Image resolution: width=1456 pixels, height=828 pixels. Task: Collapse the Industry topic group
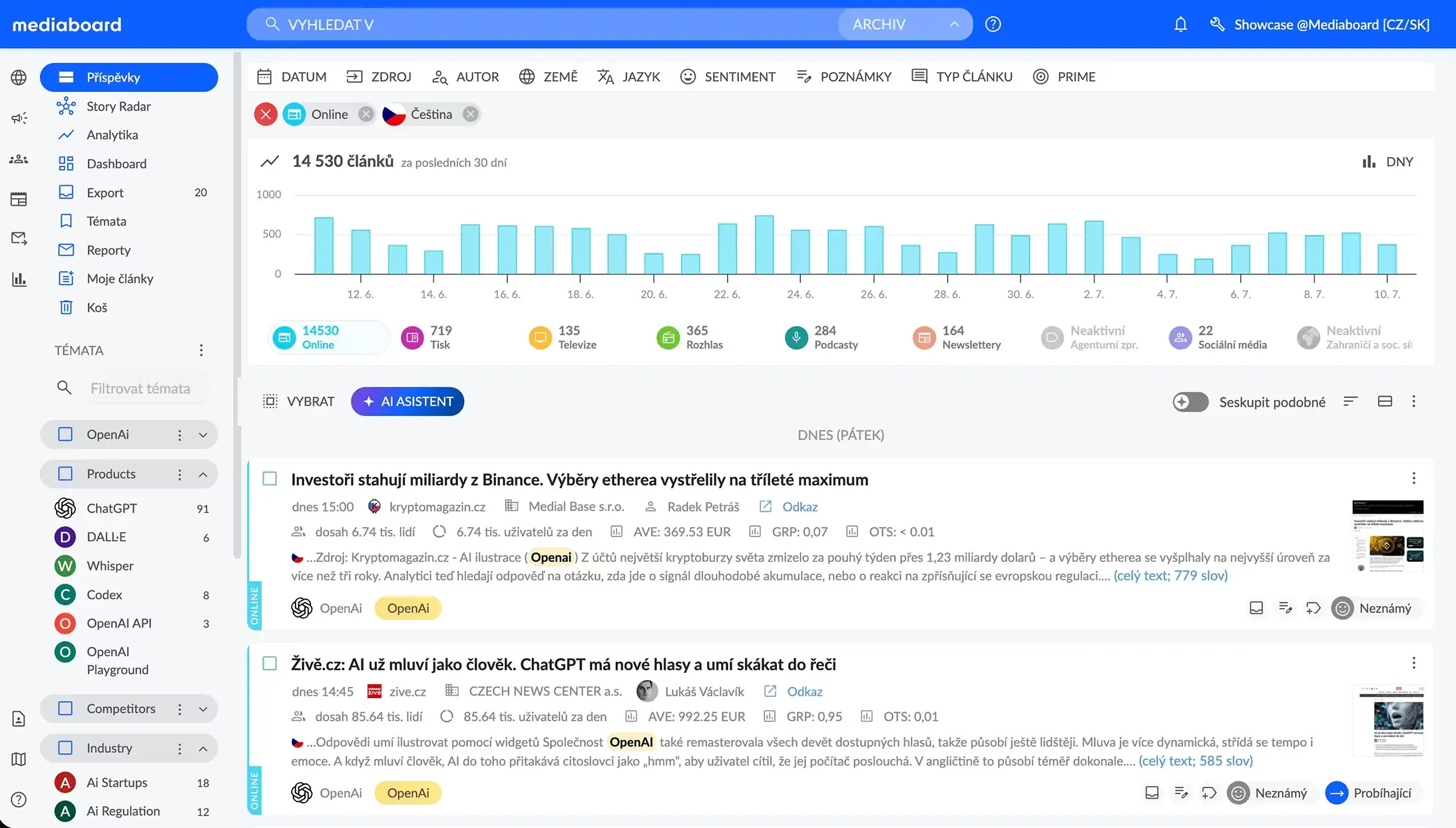point(203,748)
